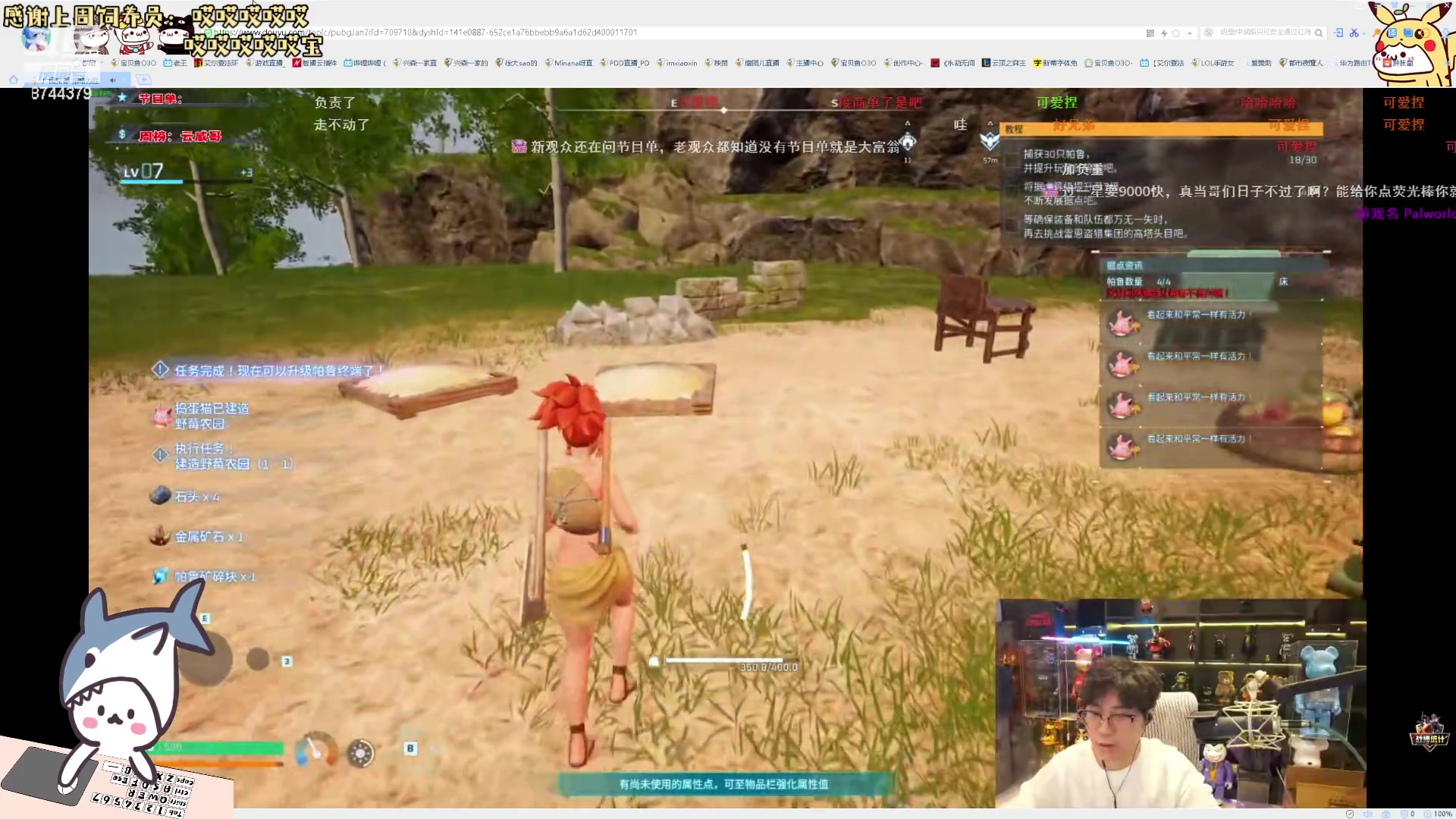Click the sun day-night clock icon
The height and width of the screenshot is (819, 1456).
click(361, 753)
